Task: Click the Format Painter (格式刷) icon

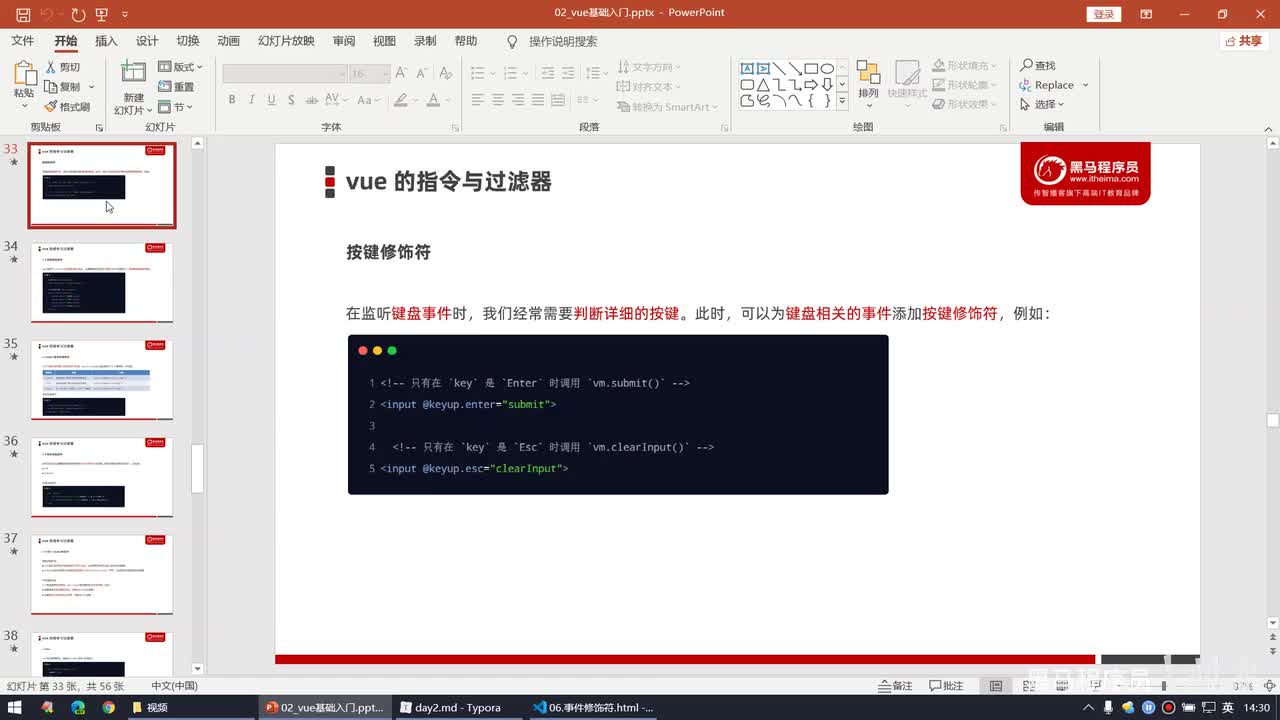Action: (51, 106)
